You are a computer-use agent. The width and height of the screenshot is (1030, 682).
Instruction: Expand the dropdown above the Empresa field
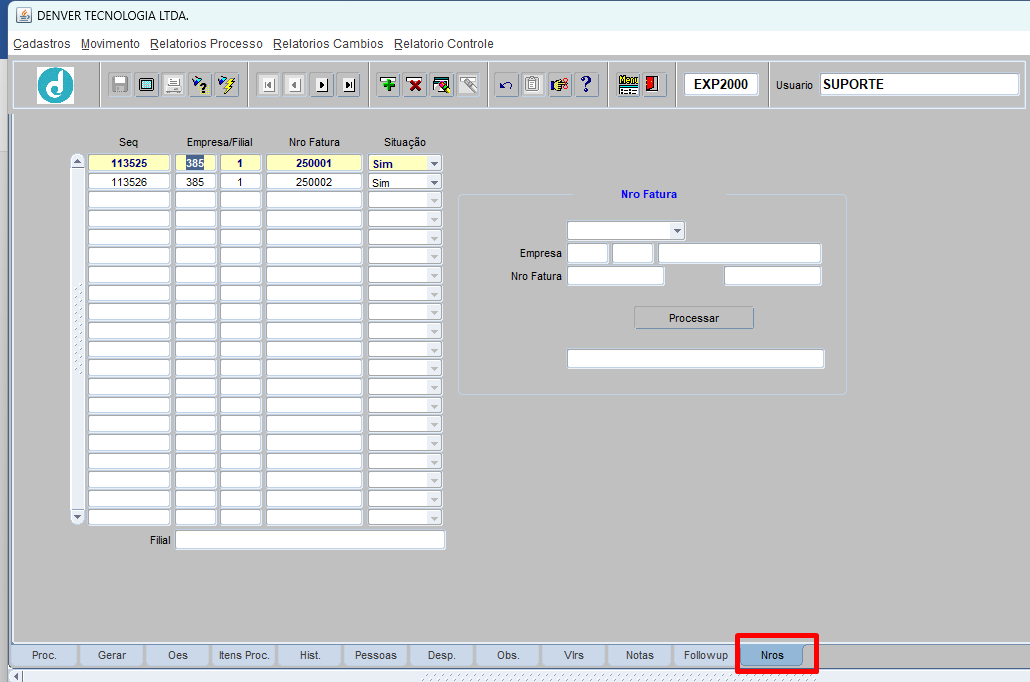[677, 231]
